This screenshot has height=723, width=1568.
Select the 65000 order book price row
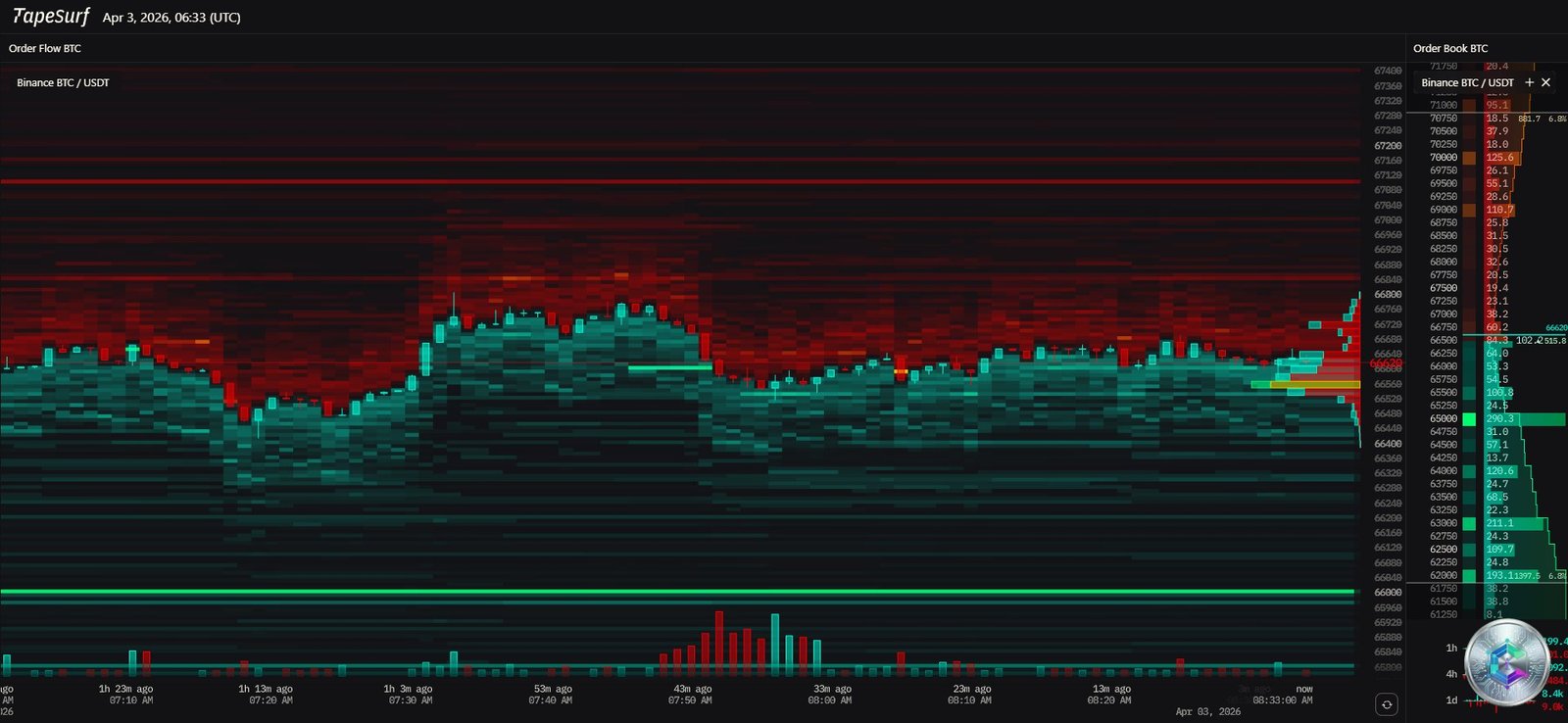tap(1487, 418)
